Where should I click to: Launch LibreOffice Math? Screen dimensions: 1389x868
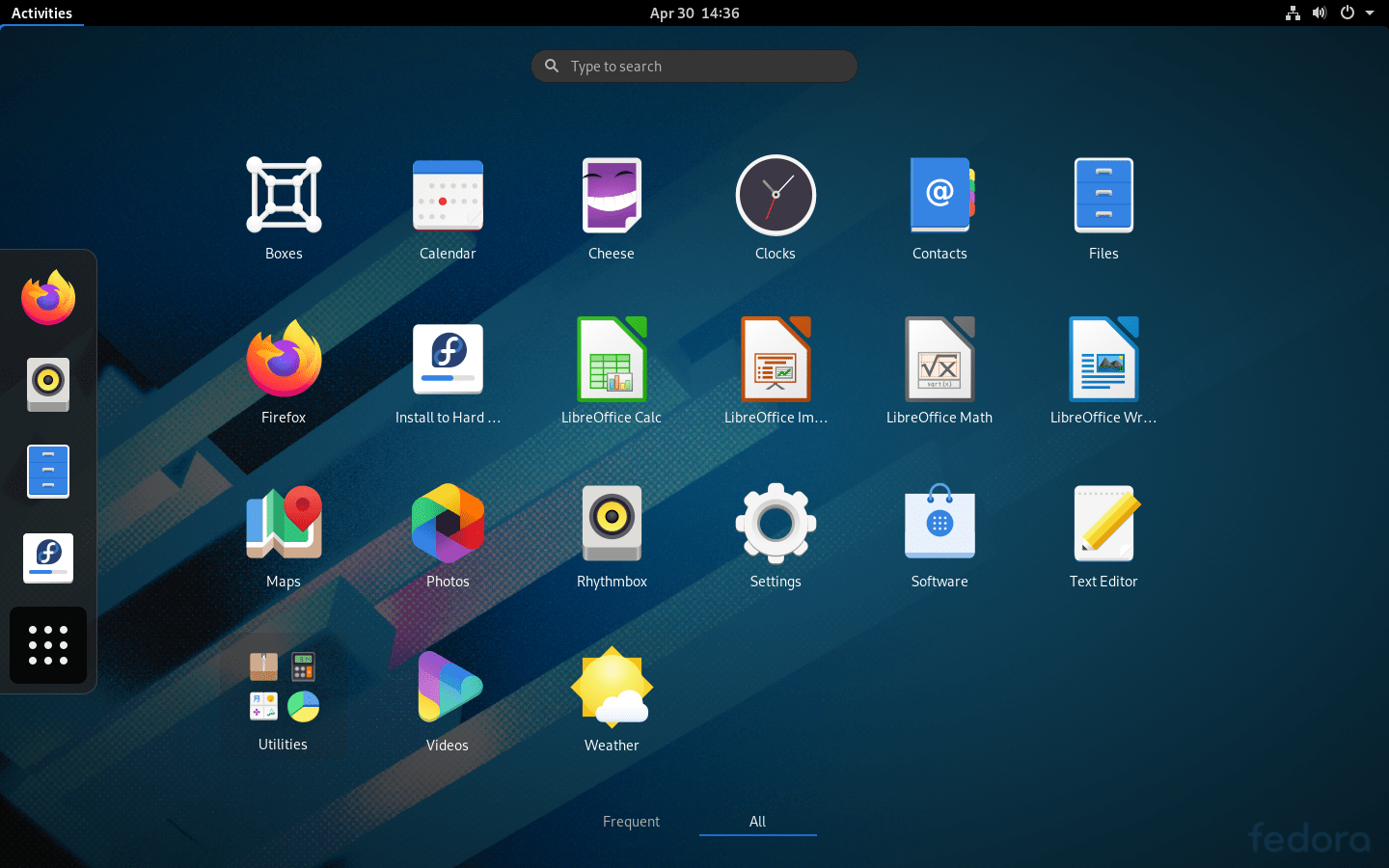coord(940,360)
